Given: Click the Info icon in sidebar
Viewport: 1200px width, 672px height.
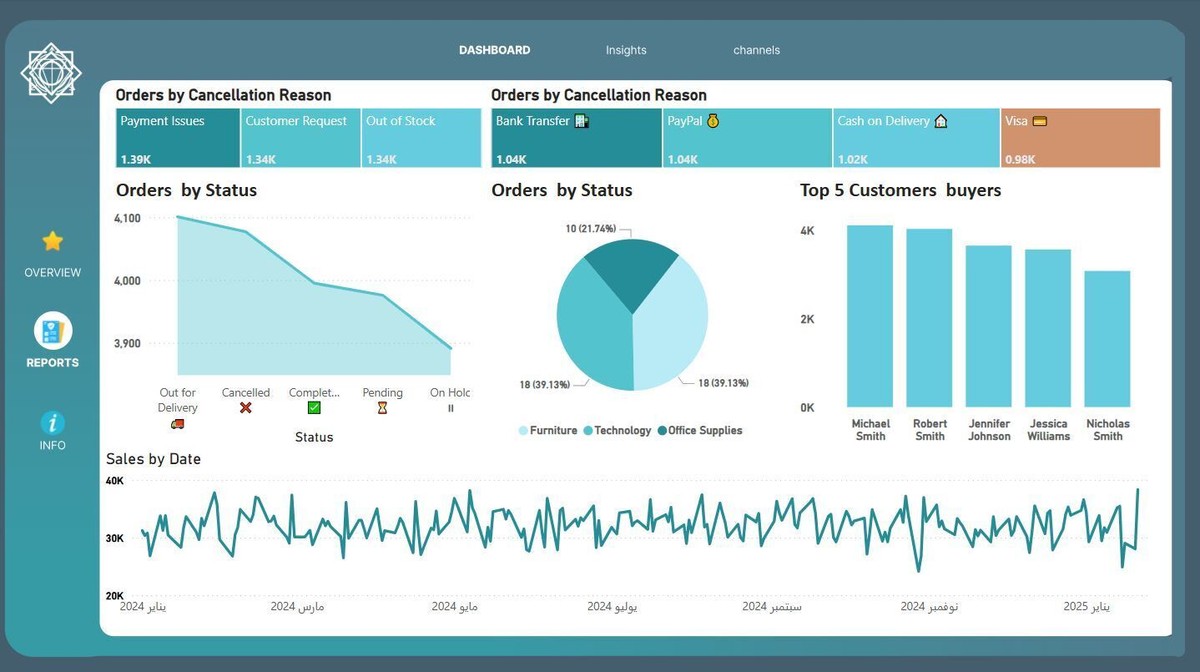Looking at the screenshot, I should 52,422.
